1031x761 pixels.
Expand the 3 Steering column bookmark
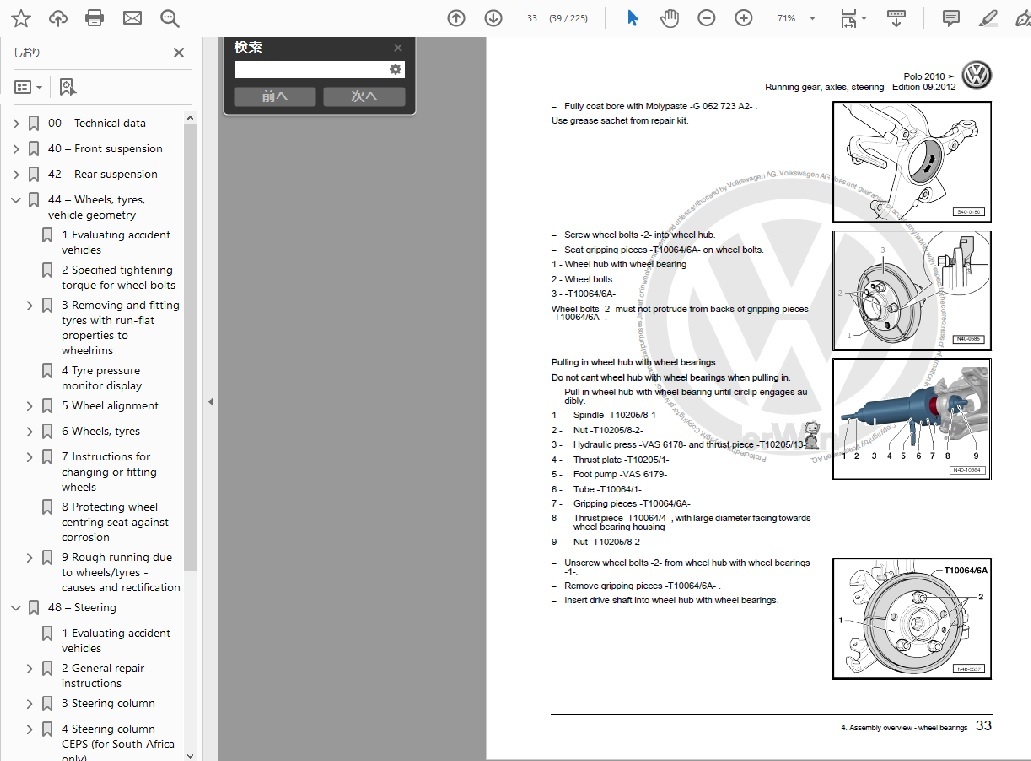click(x=30, y=704)
